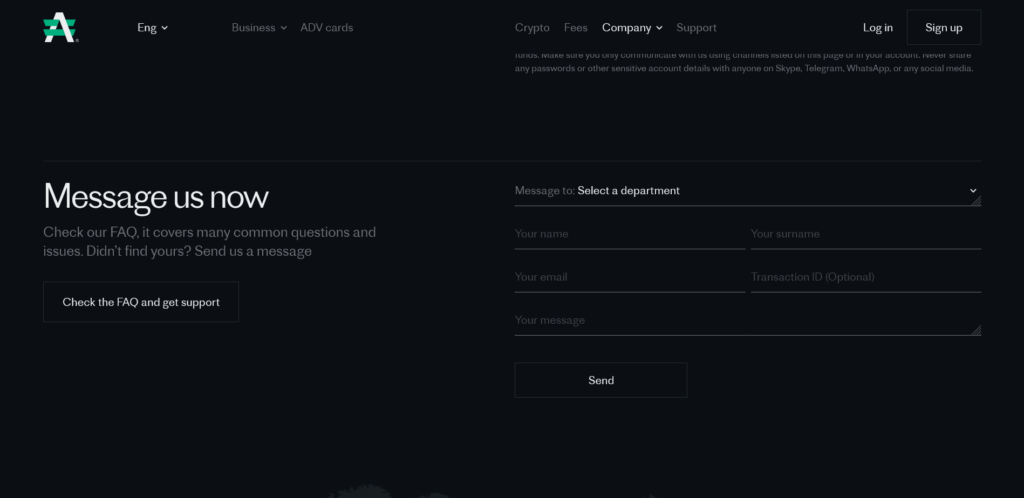Screen dimensions: 1024x498
Task: Expand the Business menu
Action: (259, 27)
